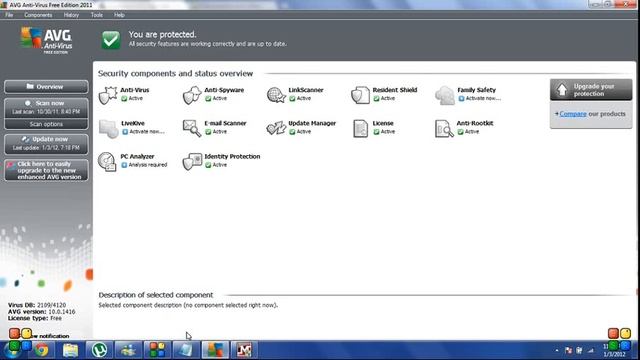Click the Anti-Virus Active status
Image resolution: width=640 pixels, height=360 pixels.
pyautogui.click(x=132, y=98)
